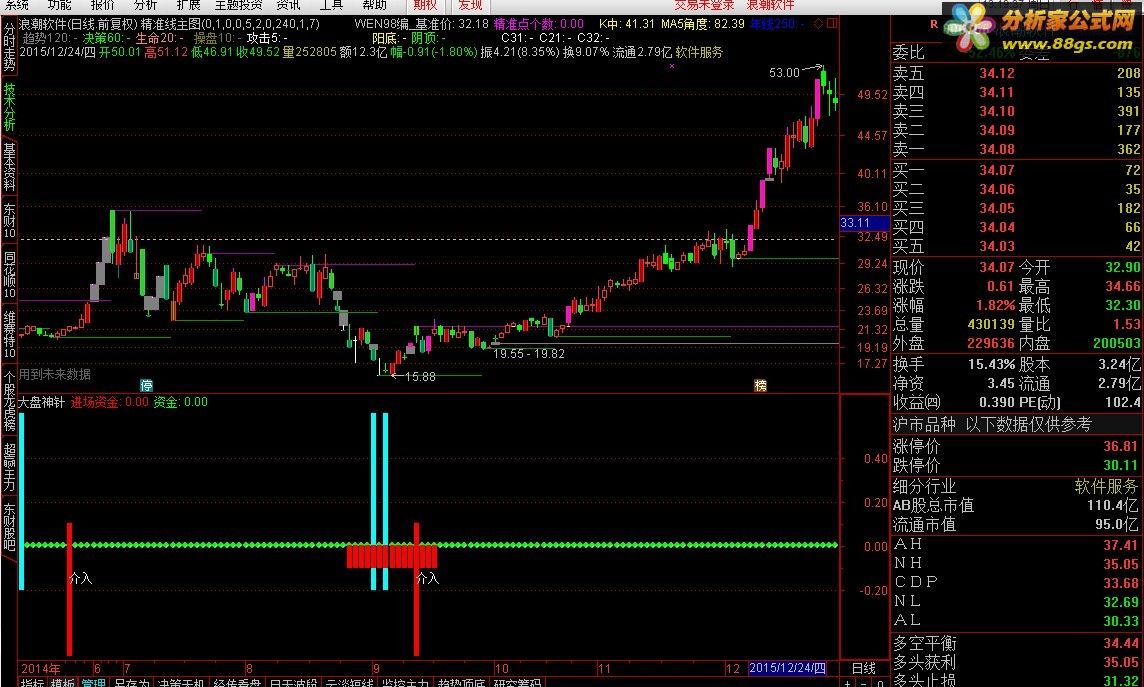This screenshot has width=1144, height=687.
Task: Select the 经传看盘 indicator tab
Action: point(237,683)
